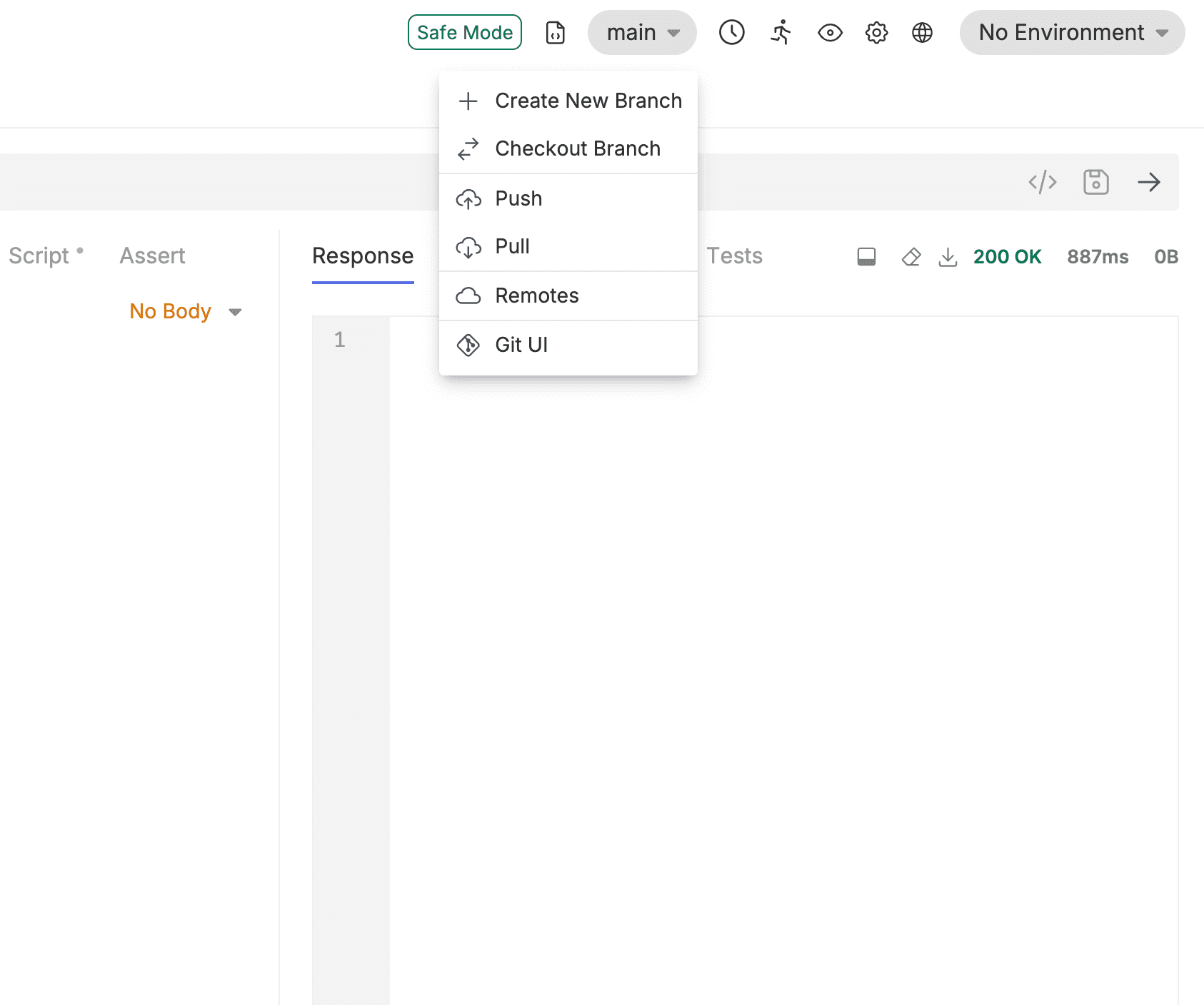Image resolution: width=1204 pixels, height=1005 pixels.
Task: Click the generate code icon
Action: 1042,182
